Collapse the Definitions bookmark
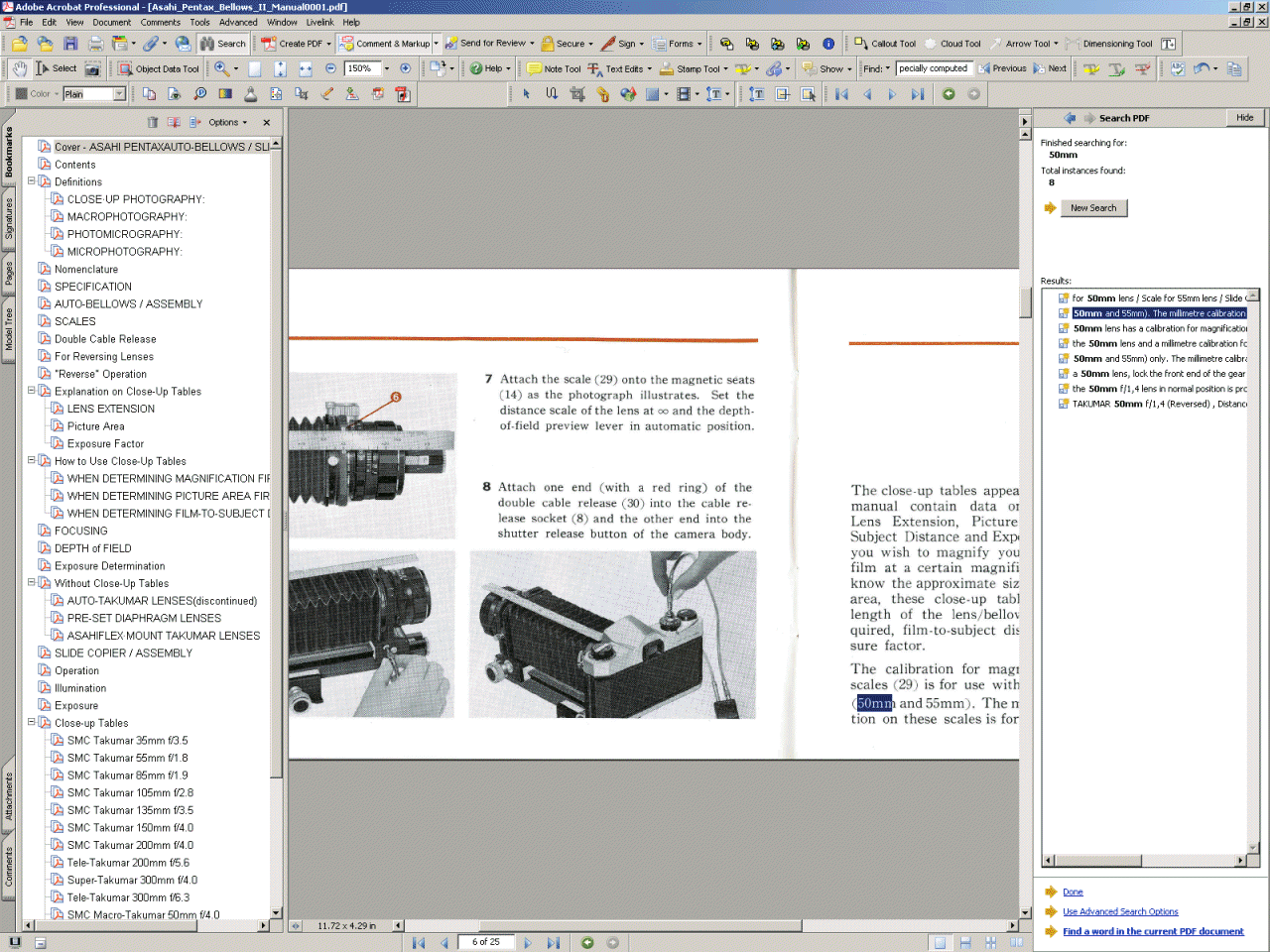1270x952 pixels. click(31, 181)
